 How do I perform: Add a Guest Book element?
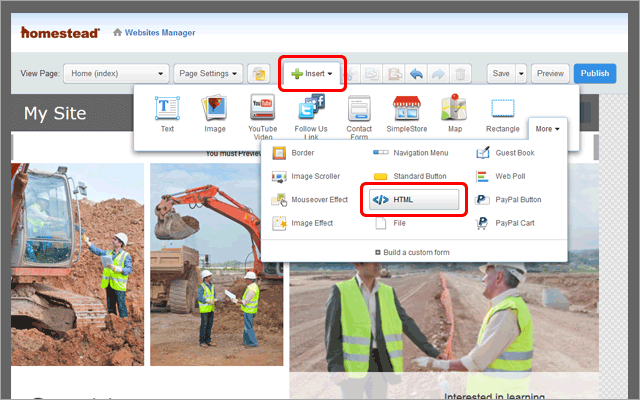505,153
